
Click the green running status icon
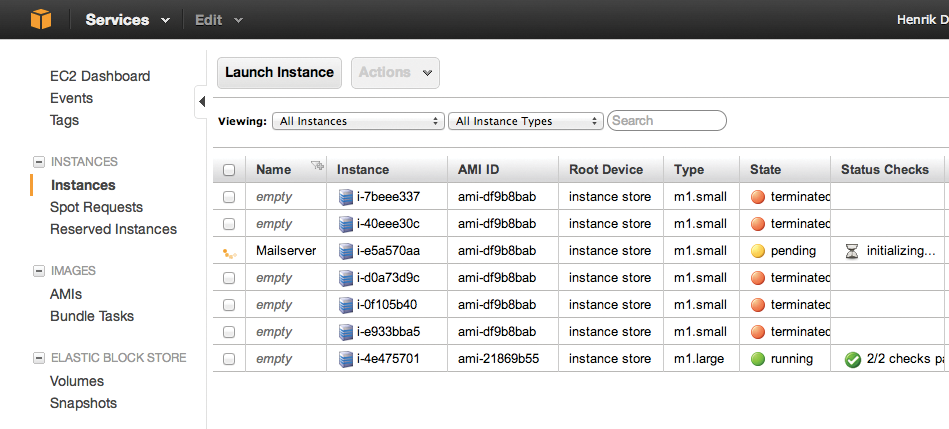pyautogui.click(x=757, y=359)
